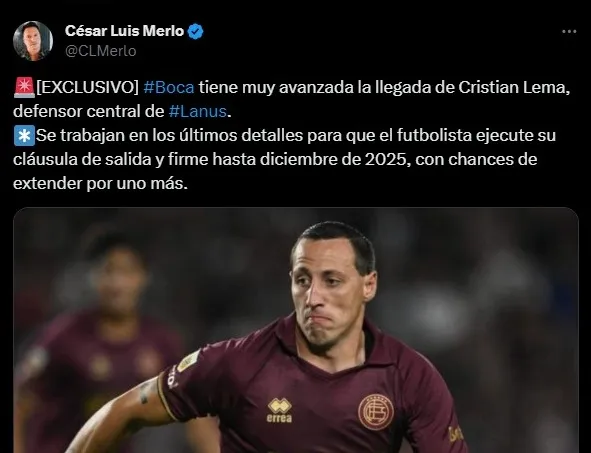Image resolution: width=591 pixels, height=453 pixels.
Task: Follow the #Lanus hashtag link
Action: tap(198, 112)
